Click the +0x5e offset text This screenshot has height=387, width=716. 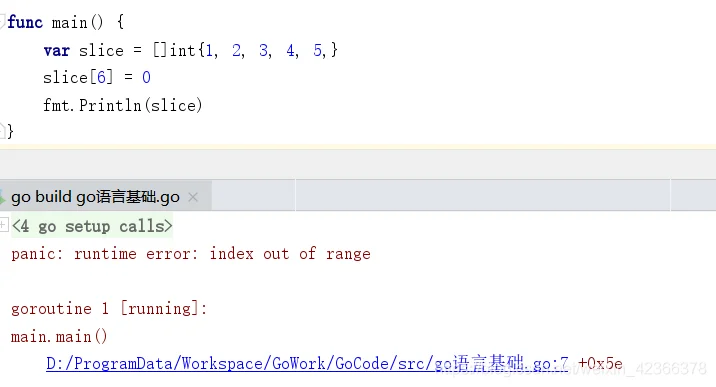[x=600, y=364]
